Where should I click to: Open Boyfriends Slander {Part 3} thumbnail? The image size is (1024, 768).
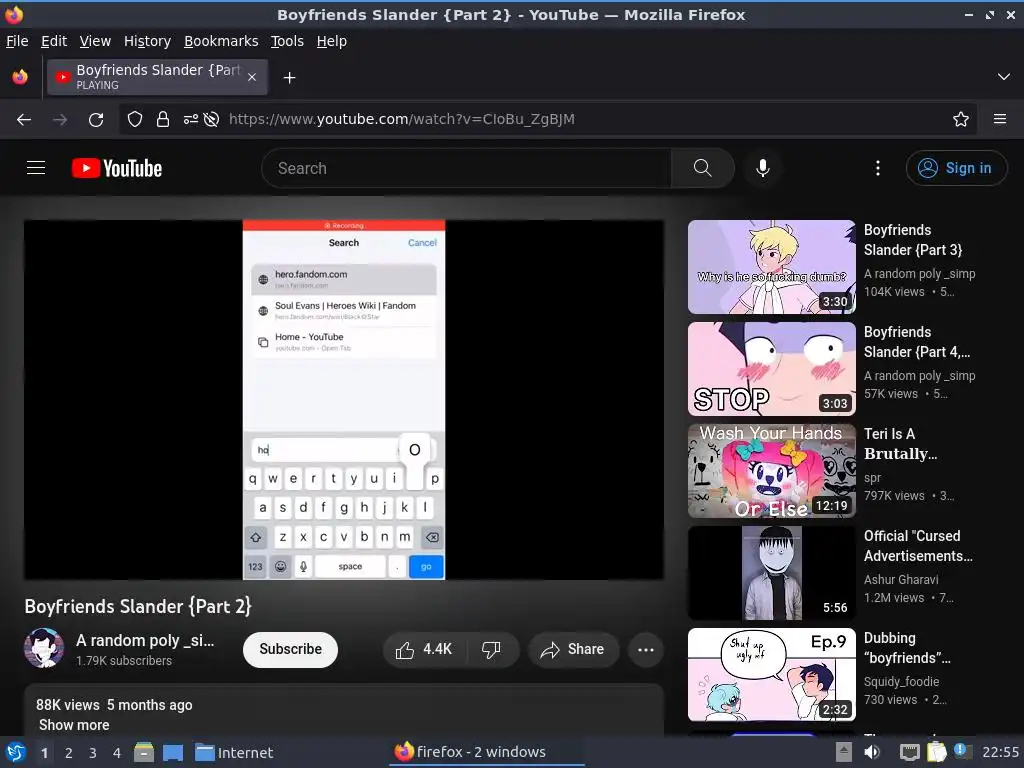pyautogui.click(x=771, y=267)
